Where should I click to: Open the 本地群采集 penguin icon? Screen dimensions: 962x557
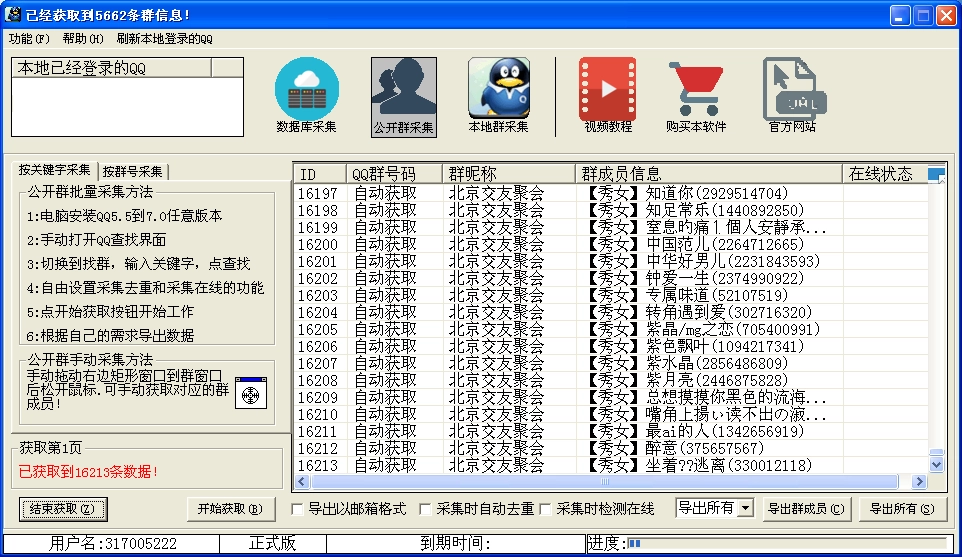coord(498,96)
